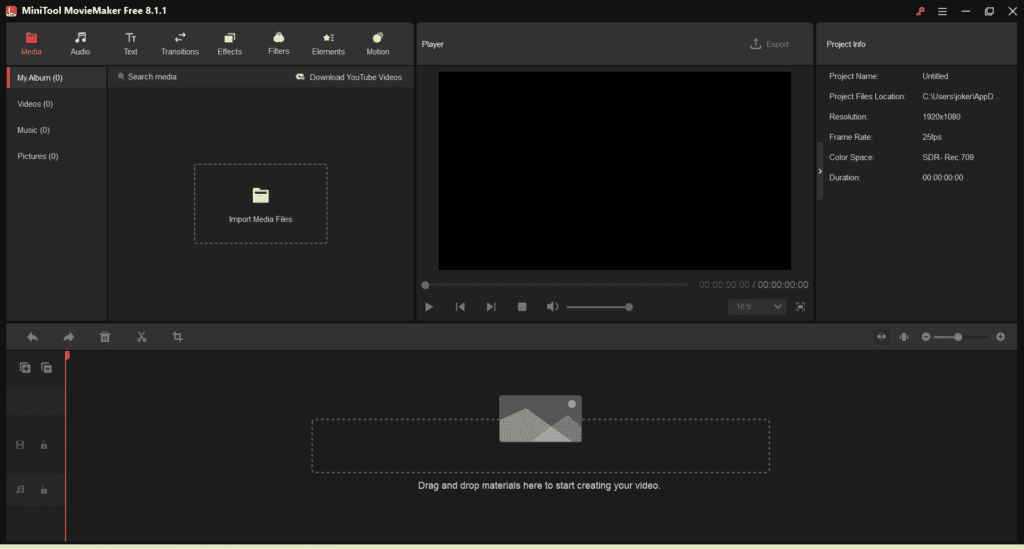Mute the player volume speaker icon
This screenshot has width=1024, height=549.
552,307
